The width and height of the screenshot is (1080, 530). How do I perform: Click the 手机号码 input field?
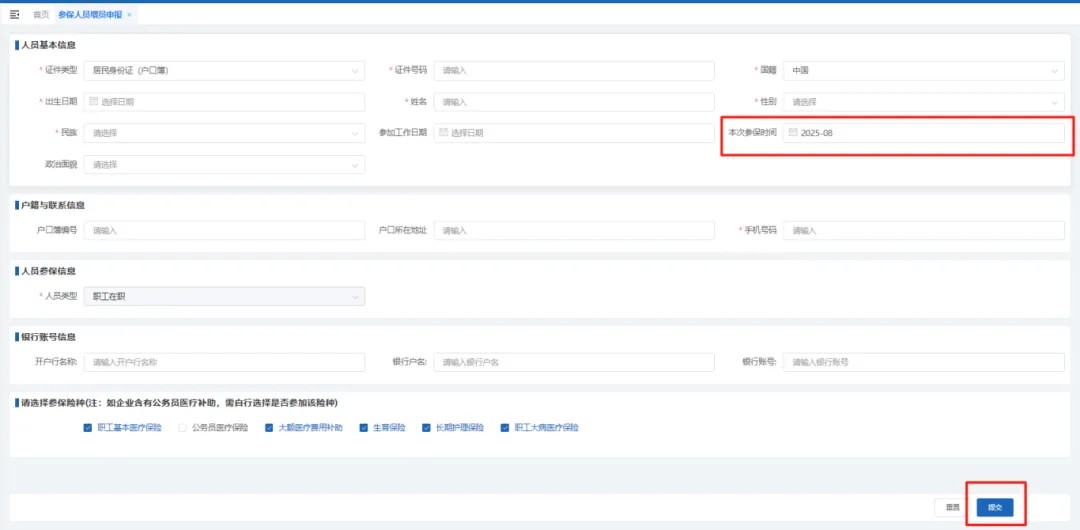pyautogui.click(x=923, y=230)
